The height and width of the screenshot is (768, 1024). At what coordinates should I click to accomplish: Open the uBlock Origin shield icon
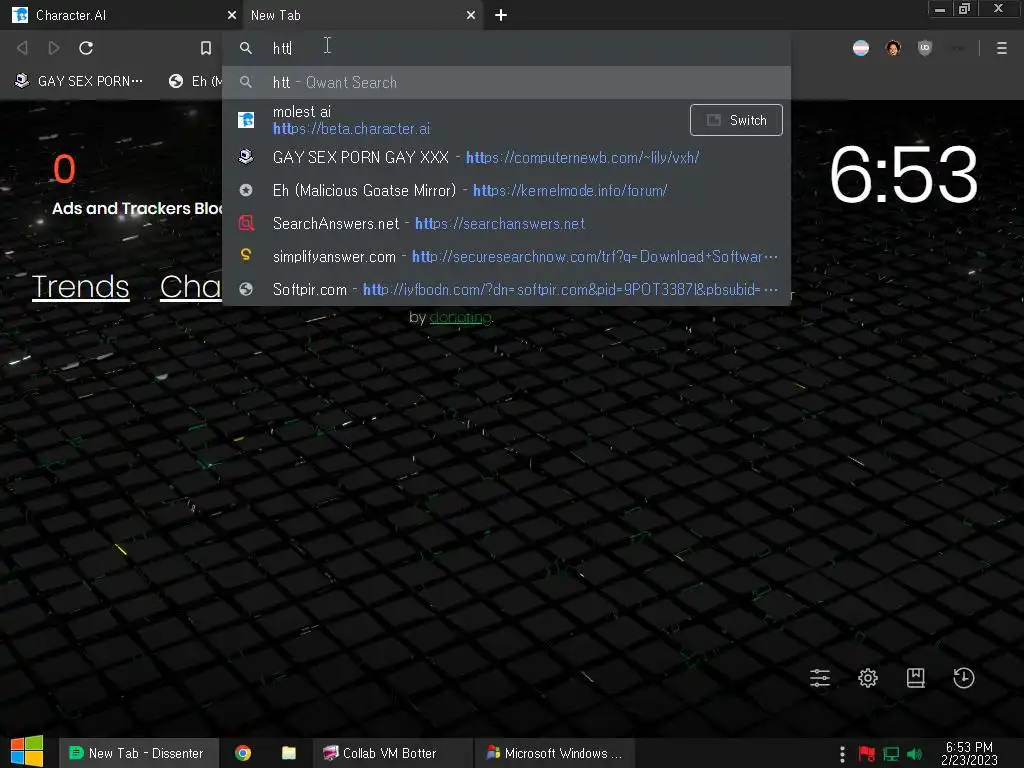(x=925, y=48)
